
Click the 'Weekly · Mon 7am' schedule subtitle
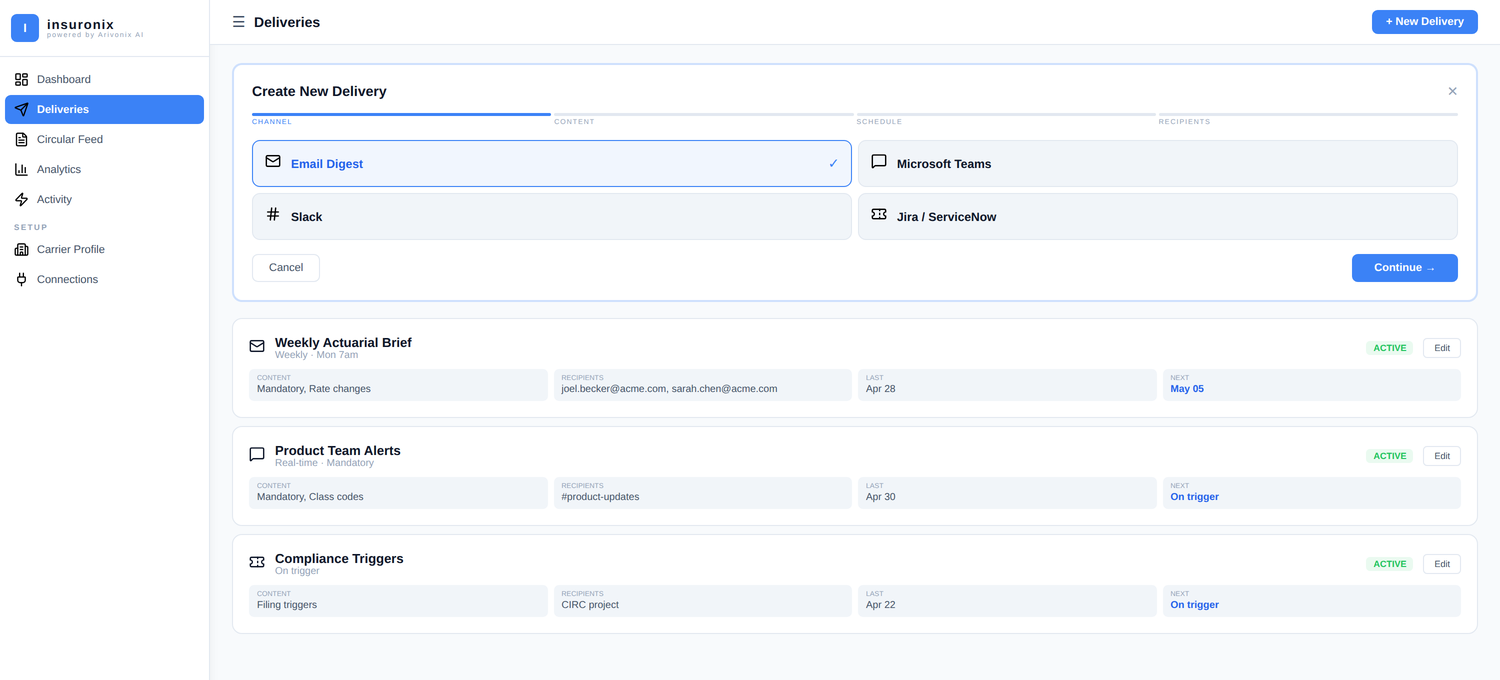click(316, 355)
